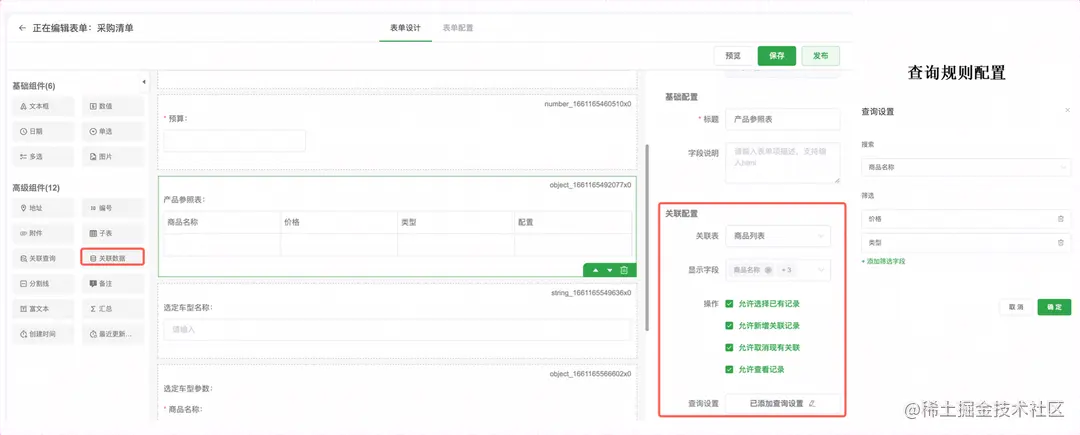Open the 关联表 dropdown showing 商品列表
Image resolution: width=1080 pixels, height=435 pixels.
pos(778,236)
